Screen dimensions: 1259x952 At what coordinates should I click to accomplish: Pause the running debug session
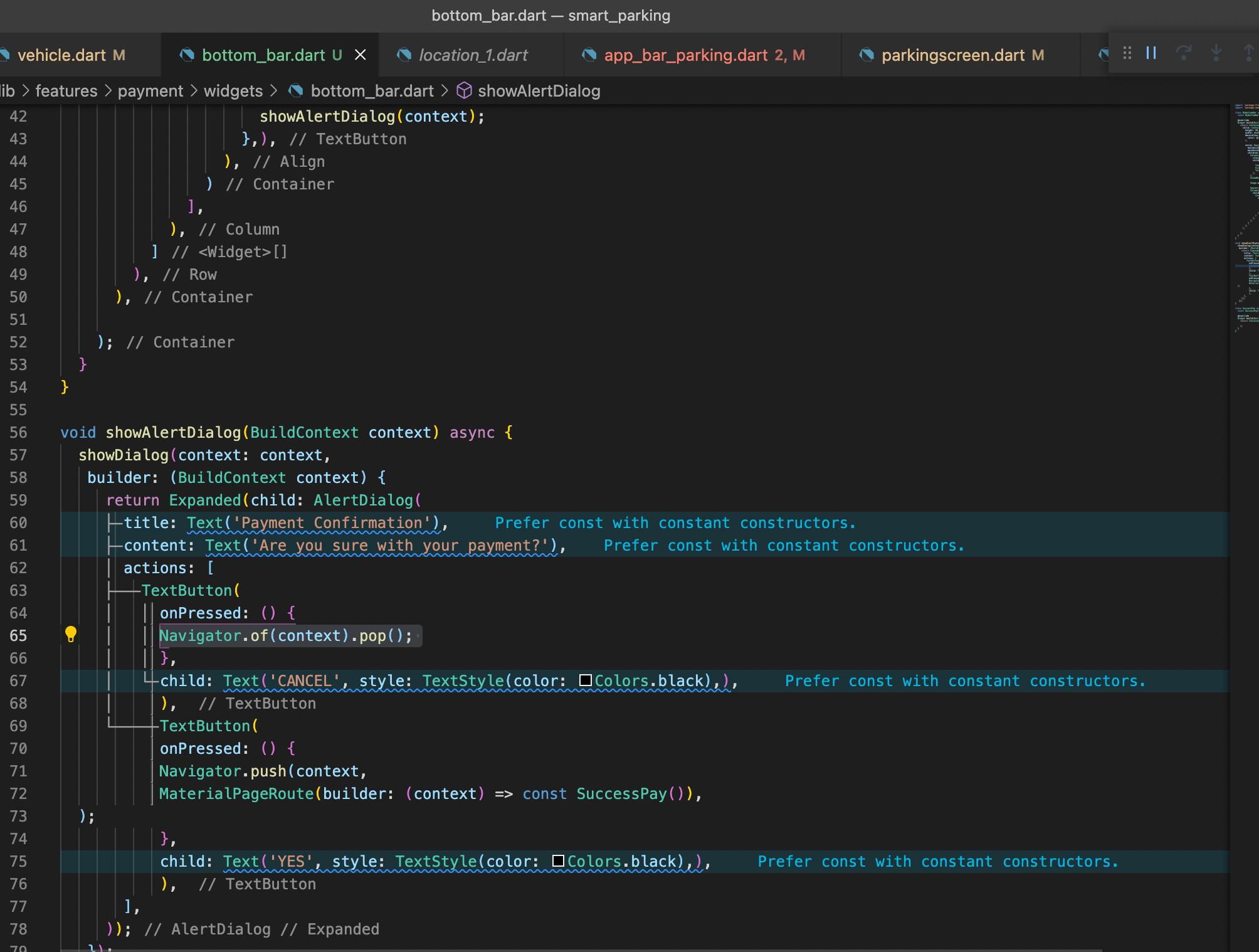click(x=1151, y=53)
